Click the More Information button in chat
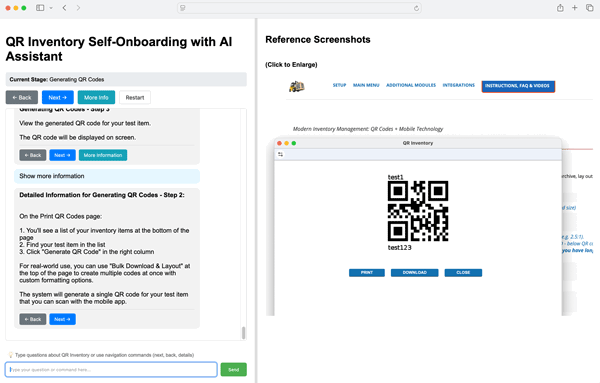Image resolution: width=600 pixels, height=383 pixels. pos(103,155)
